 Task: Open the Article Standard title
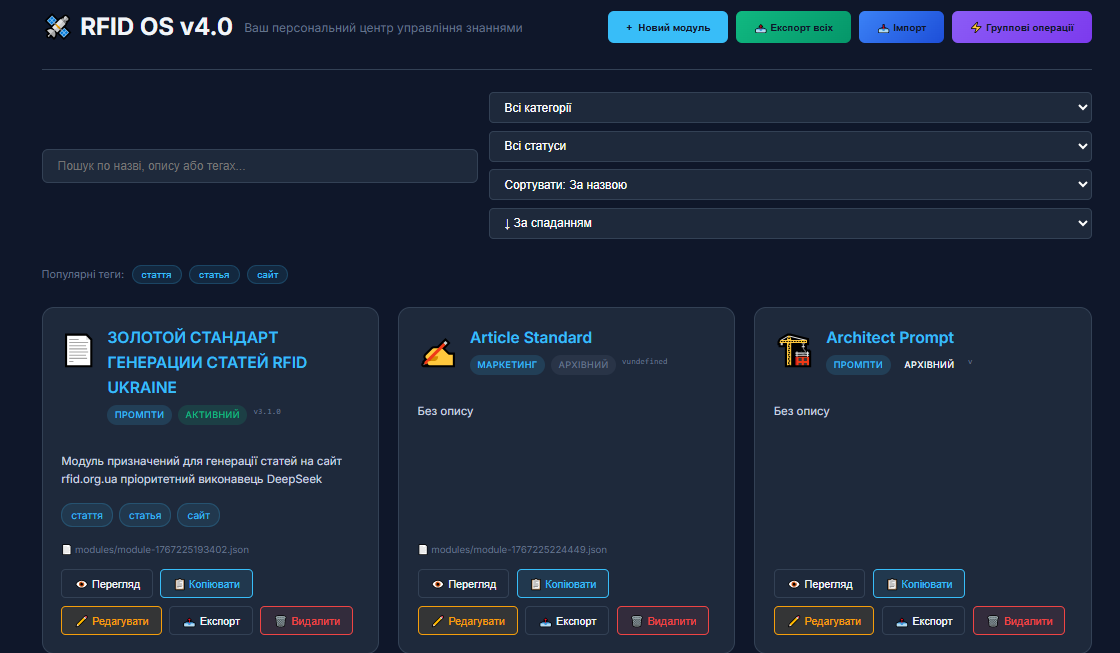coord(531,337)
